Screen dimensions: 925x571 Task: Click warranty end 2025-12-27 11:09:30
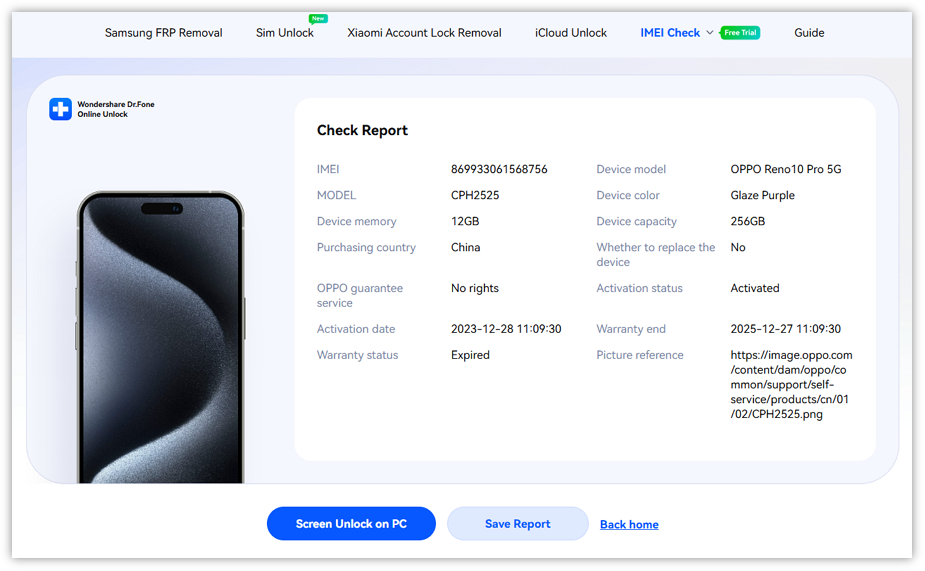point(786,329)
